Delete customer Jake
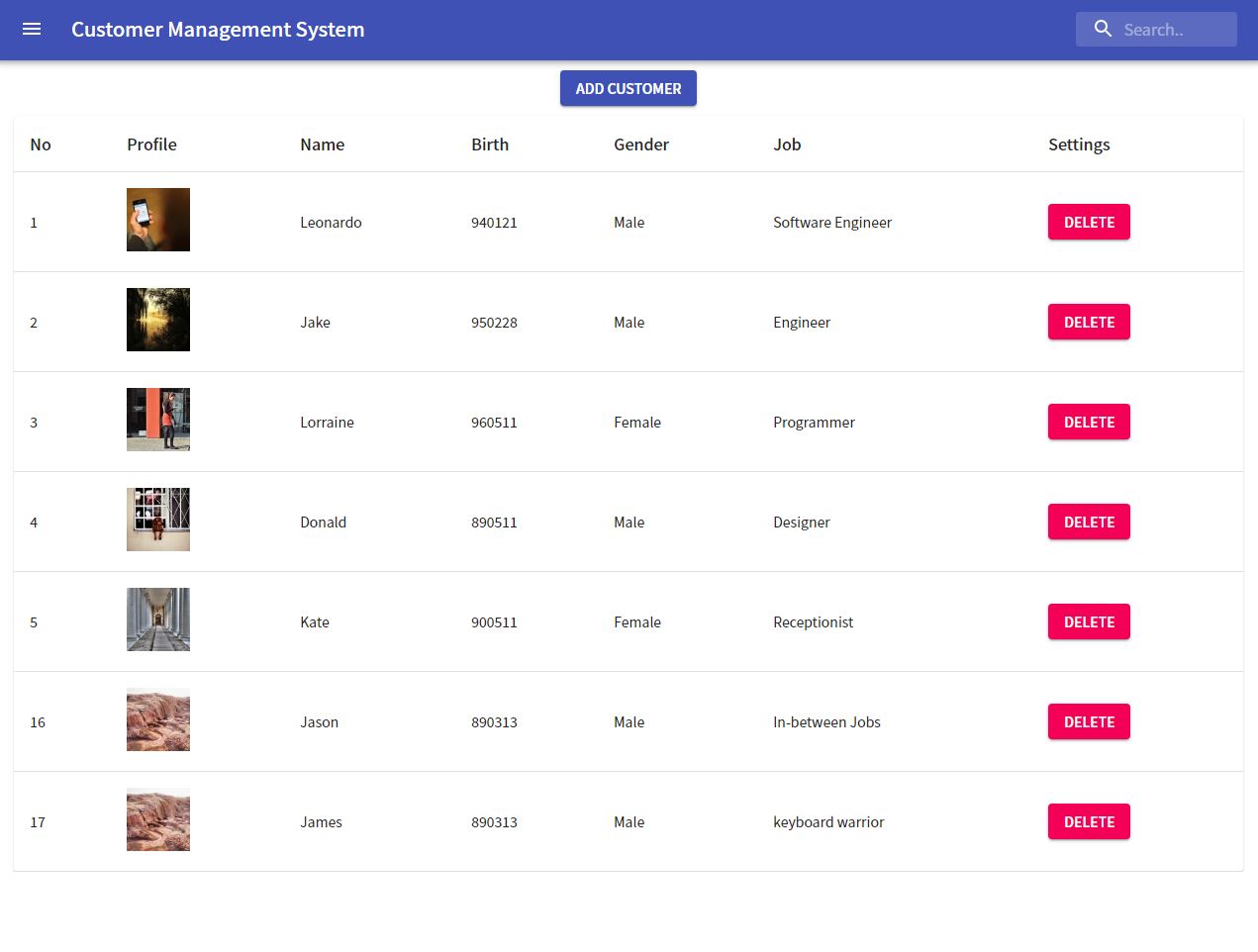The width and height of the screenshot is (1258, 952). [x=1089, y=322]
